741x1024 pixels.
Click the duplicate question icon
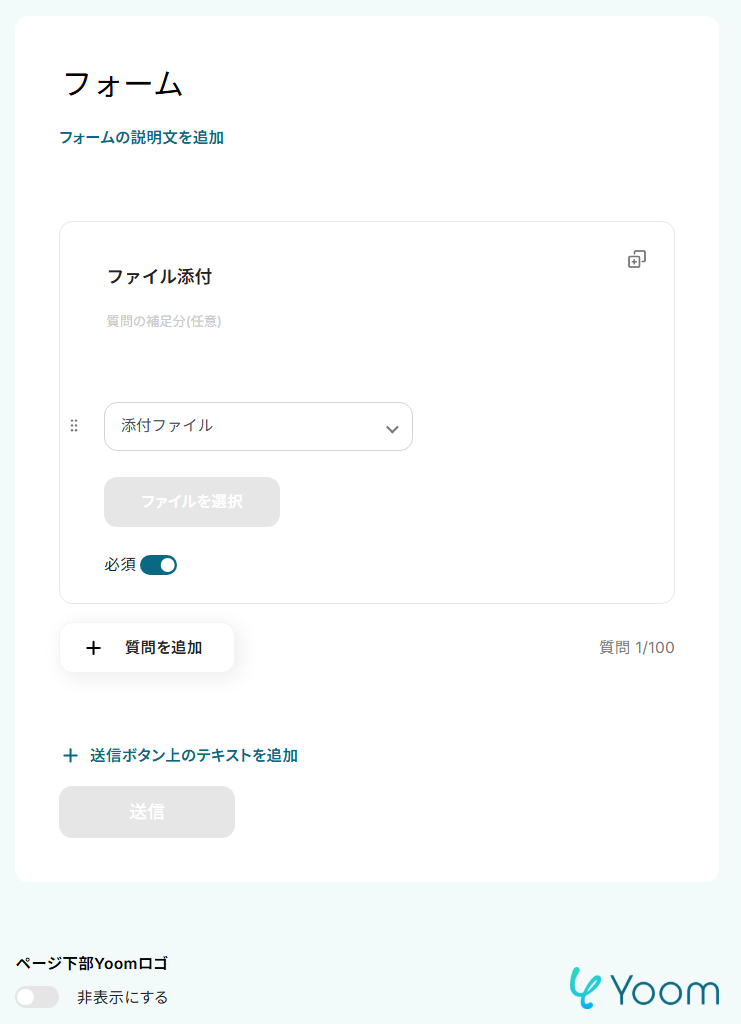pos(636,260)
